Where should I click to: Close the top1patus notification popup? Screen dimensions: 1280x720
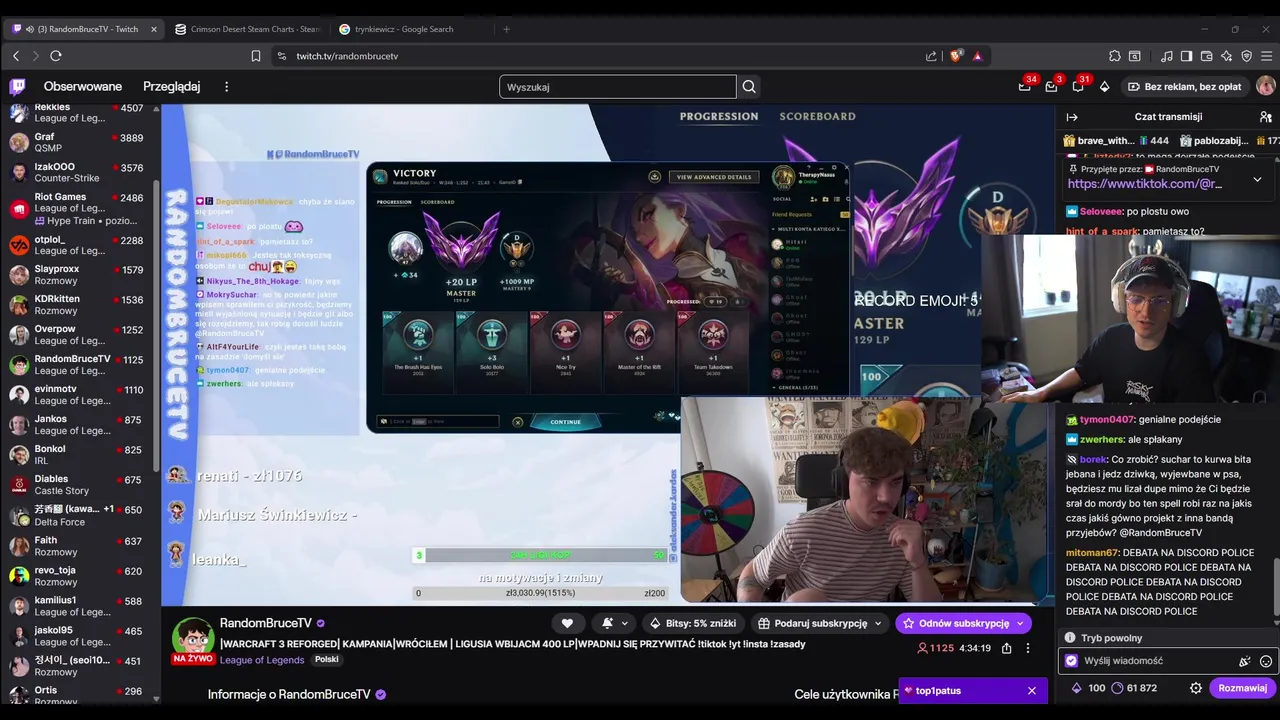click(1031, 691)
